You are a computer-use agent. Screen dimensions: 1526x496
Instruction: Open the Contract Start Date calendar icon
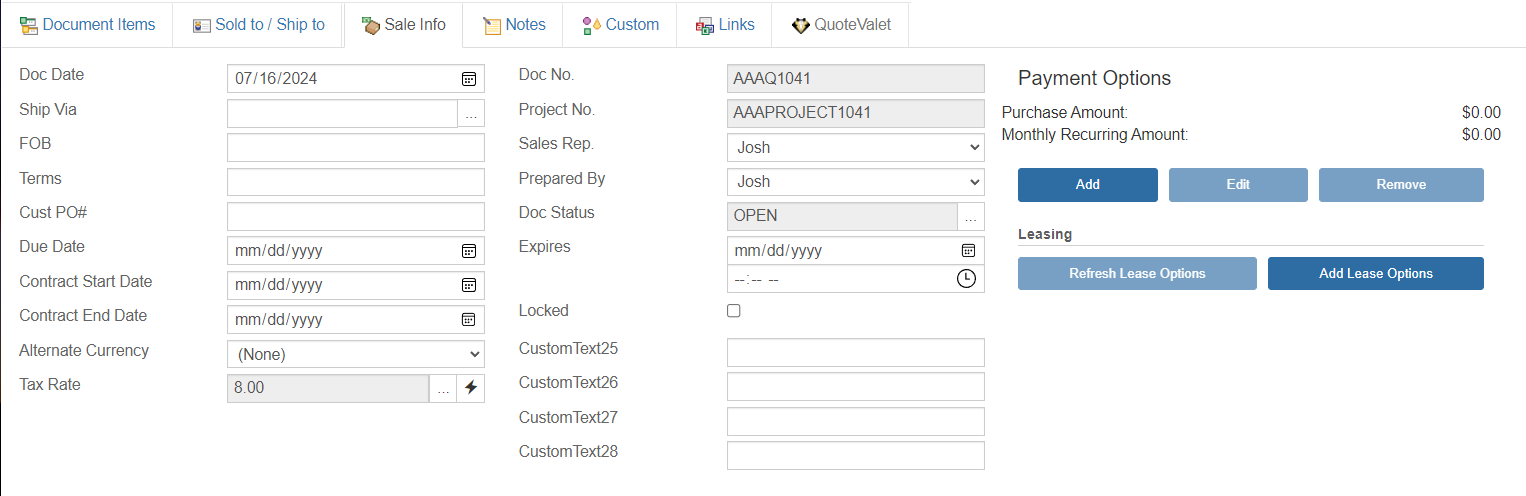tap(468, 285)
